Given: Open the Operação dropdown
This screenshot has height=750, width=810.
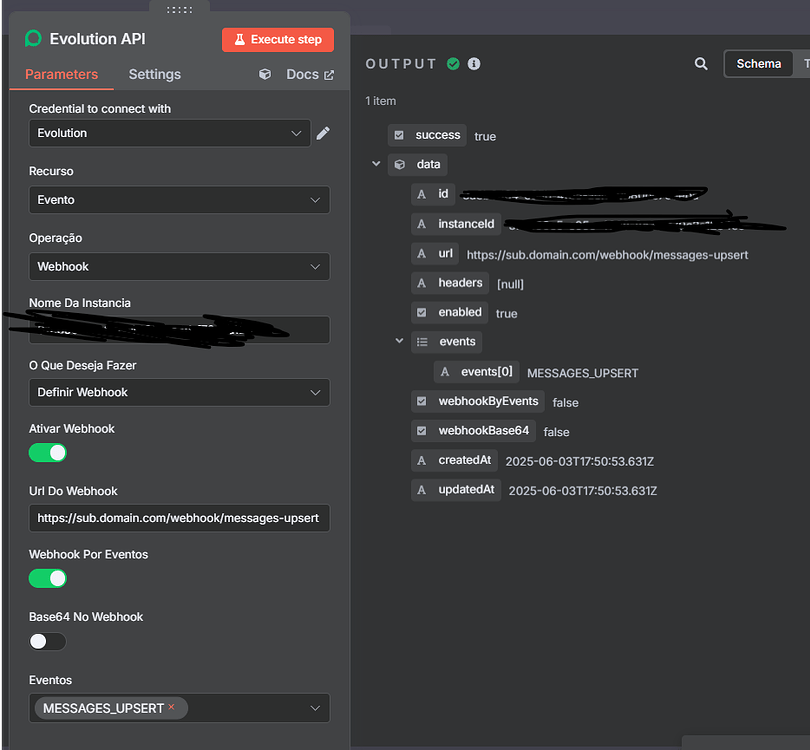Looking at the screenshot, I should (x=179, y=267).
